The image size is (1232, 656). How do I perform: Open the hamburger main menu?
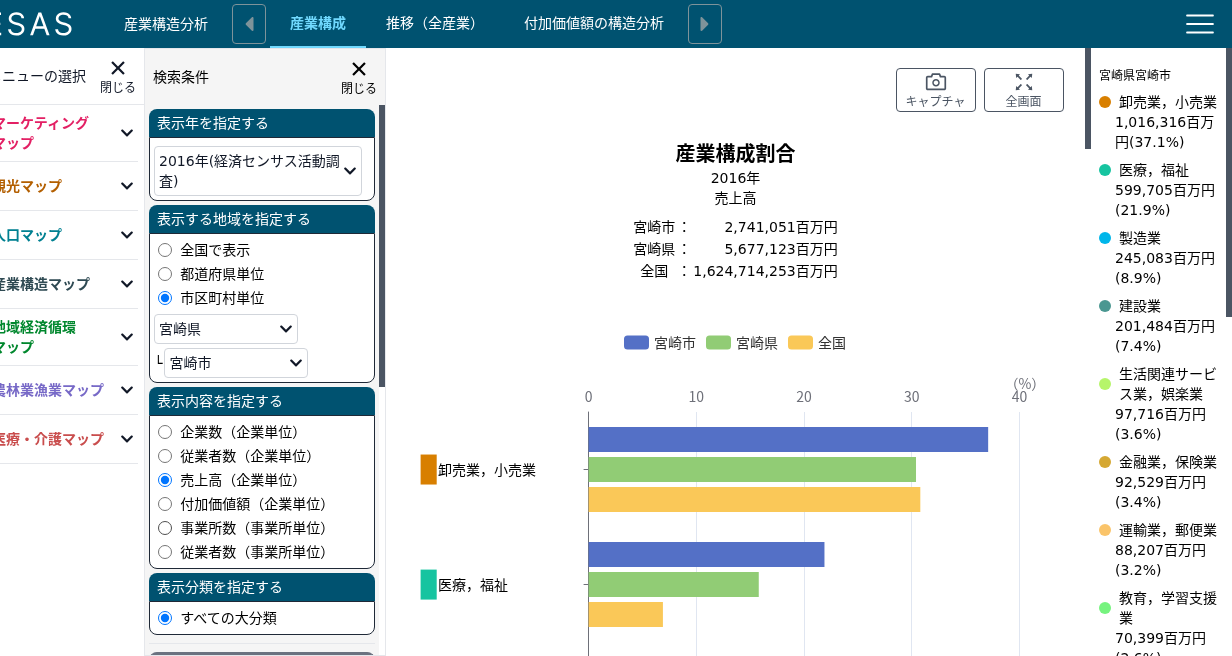tap(1199, 24)
